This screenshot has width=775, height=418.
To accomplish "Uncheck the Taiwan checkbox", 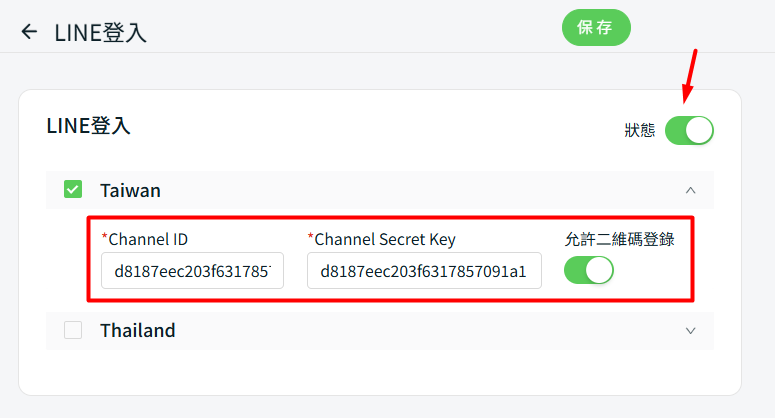I will tap(73, 189).
